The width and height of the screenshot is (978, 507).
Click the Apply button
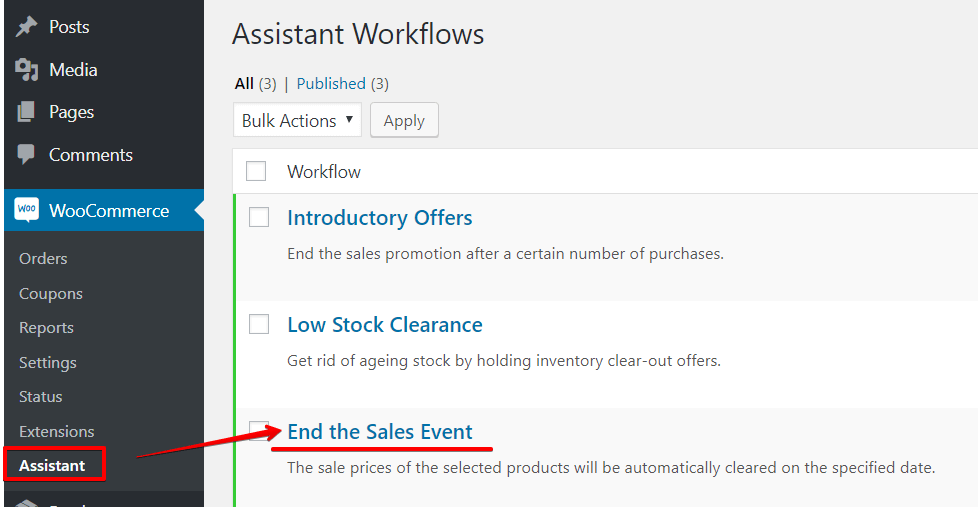click(x=404, y=120)
